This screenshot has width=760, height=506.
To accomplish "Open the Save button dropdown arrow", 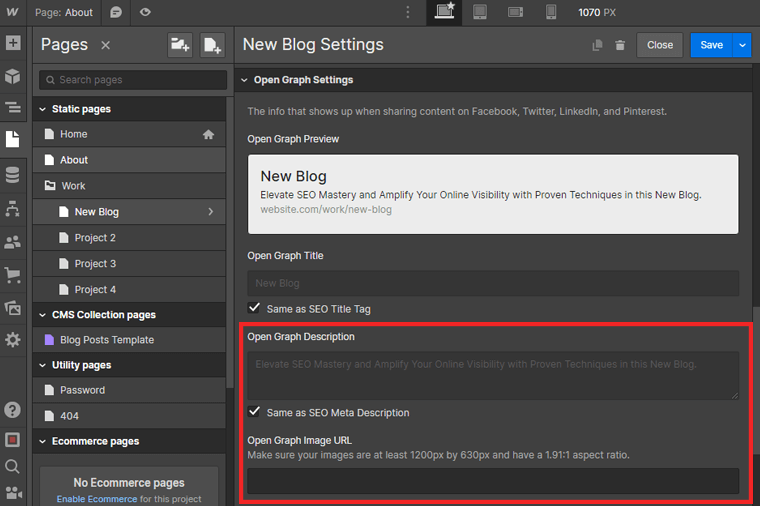I will [742, 45].
